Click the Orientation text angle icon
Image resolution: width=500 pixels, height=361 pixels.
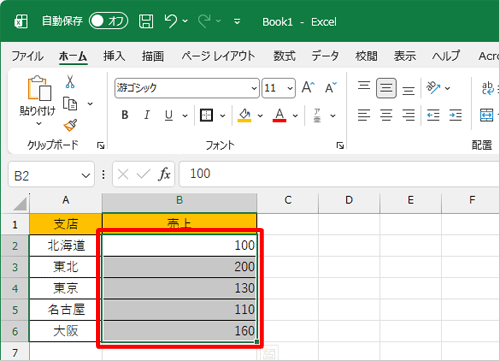pyautogui.click(x=433, y=88)
